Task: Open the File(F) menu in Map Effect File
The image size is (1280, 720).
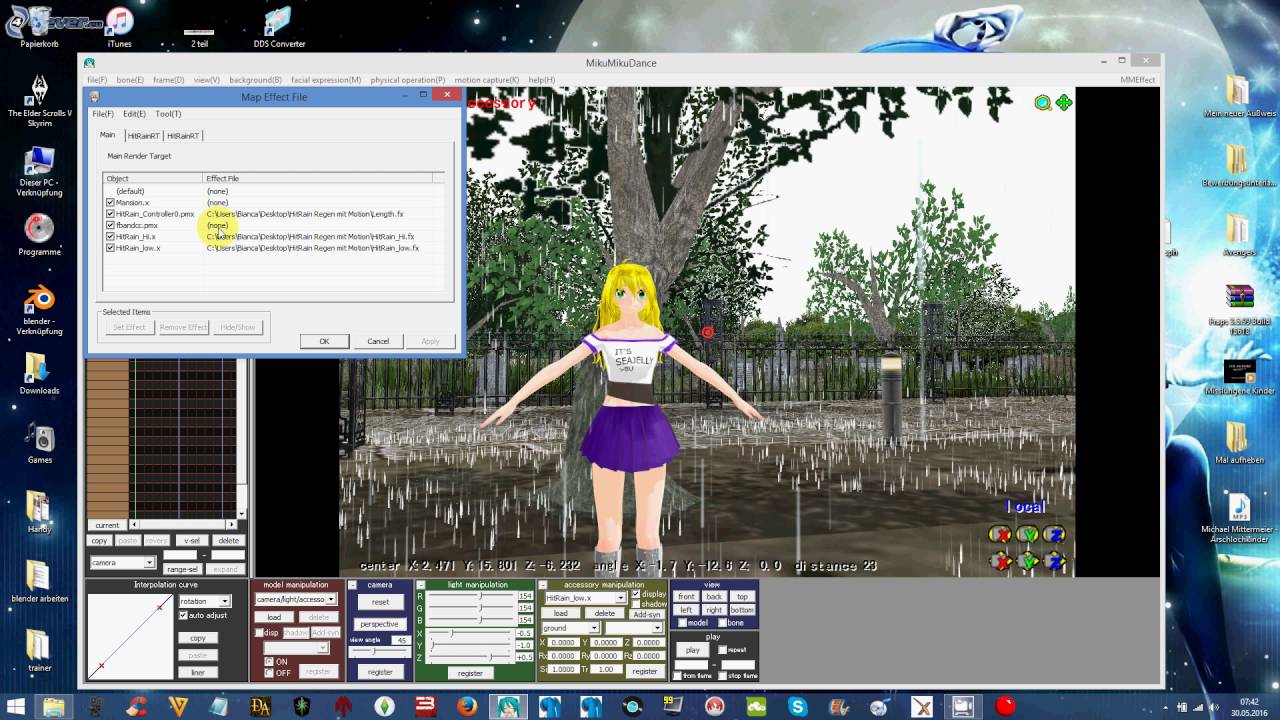Action: 103,114
